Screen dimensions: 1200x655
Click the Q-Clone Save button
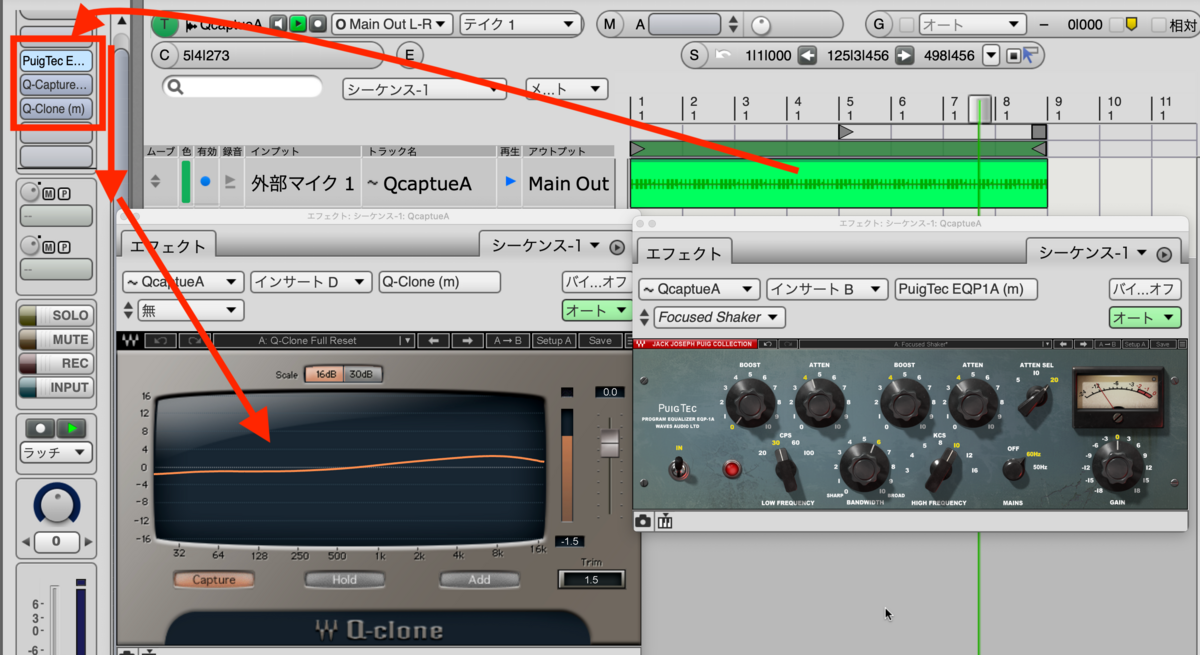point(600,340)
